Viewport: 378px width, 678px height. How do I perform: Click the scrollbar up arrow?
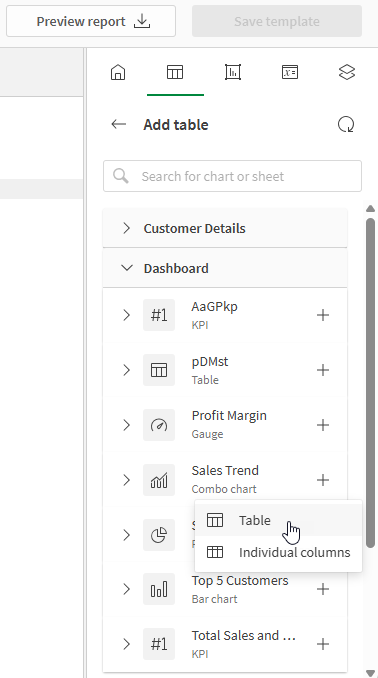point(370,209)
